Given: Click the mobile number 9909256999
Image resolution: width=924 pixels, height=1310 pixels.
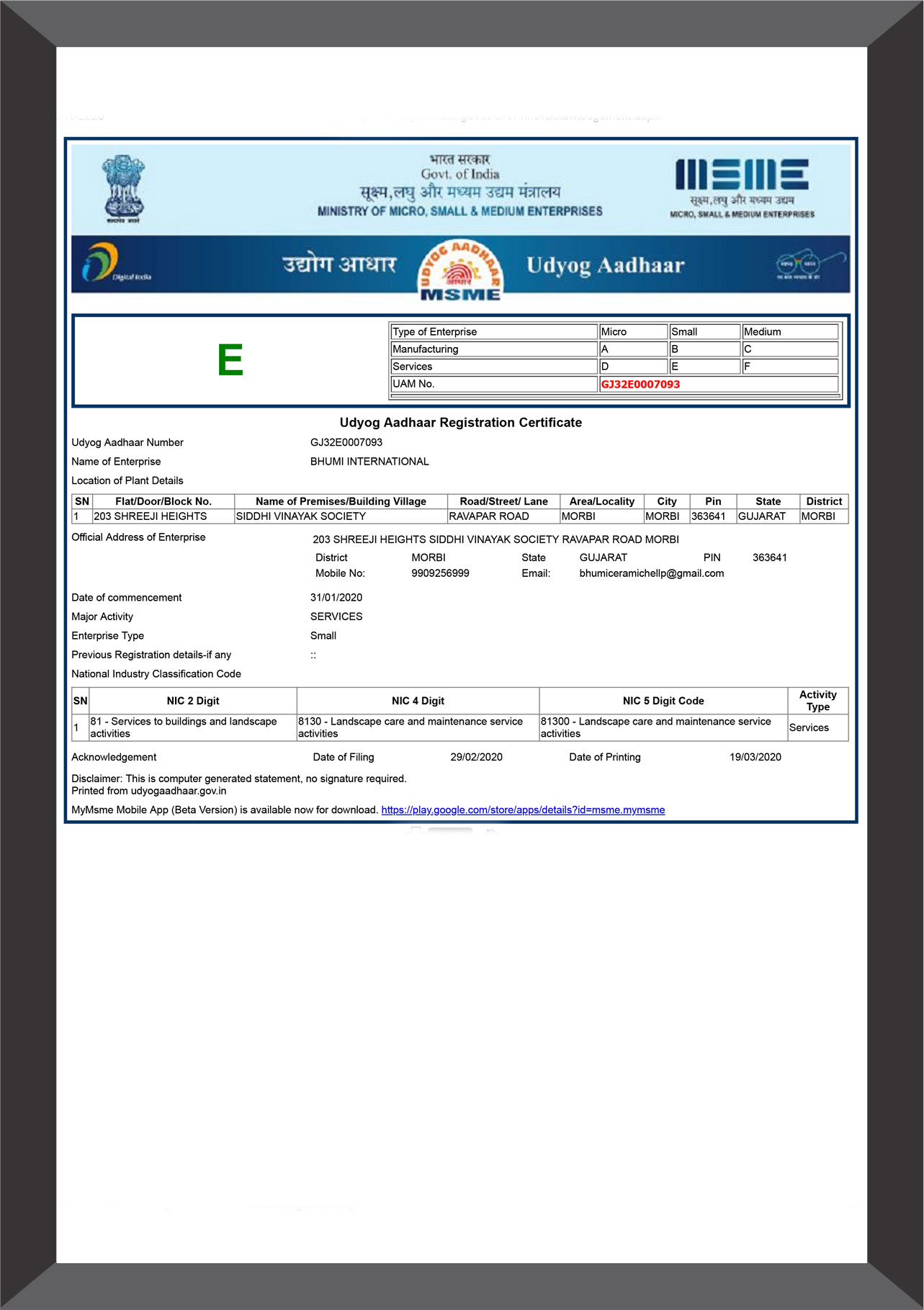Looking at the screenshot, I should click(440, 573).
